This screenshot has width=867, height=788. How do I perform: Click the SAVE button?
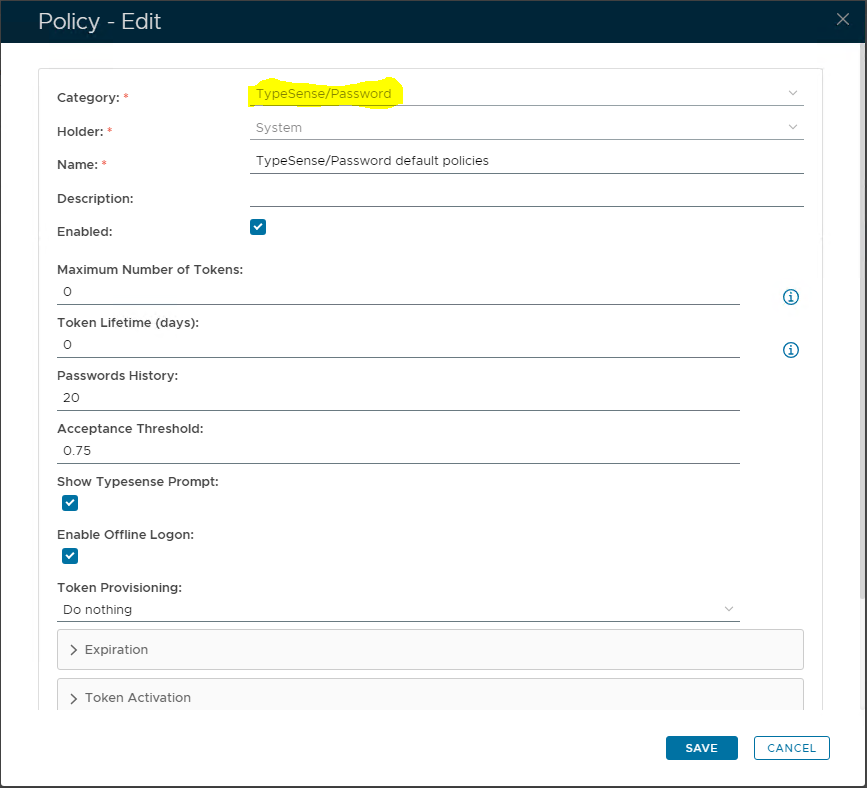[x=701, y=748]
